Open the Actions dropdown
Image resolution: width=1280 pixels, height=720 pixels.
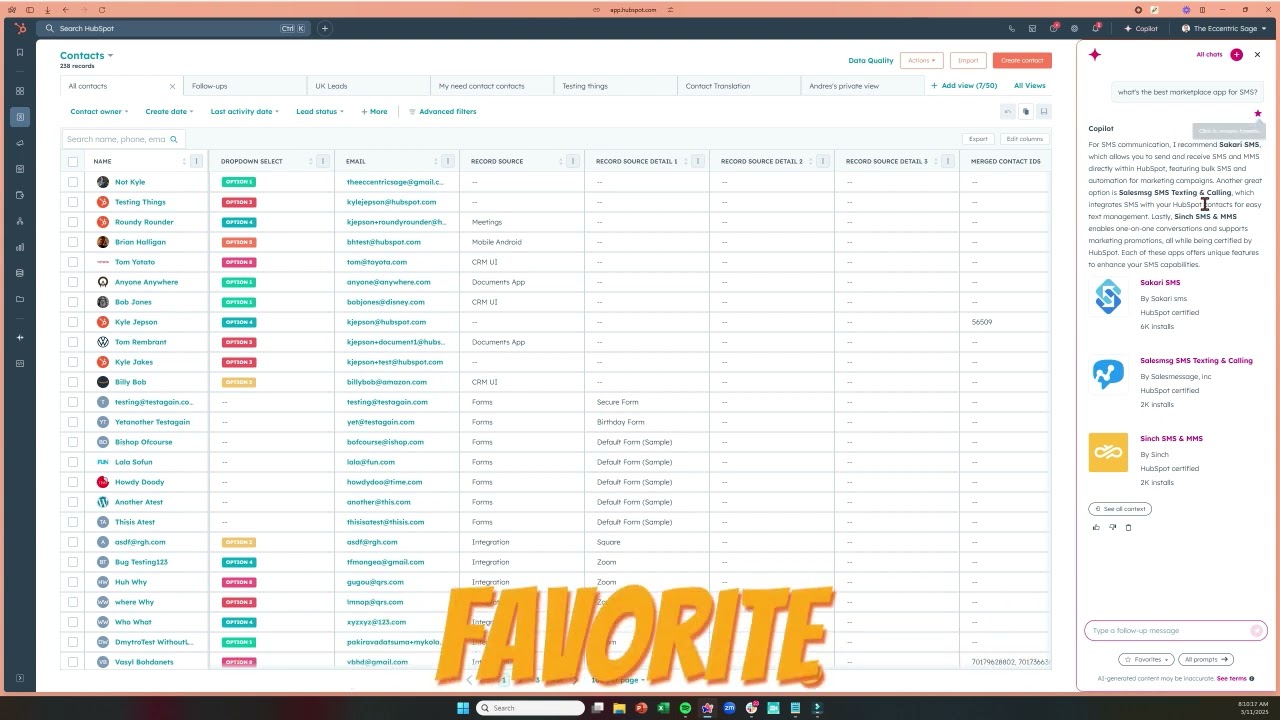[x=922, y=61]
